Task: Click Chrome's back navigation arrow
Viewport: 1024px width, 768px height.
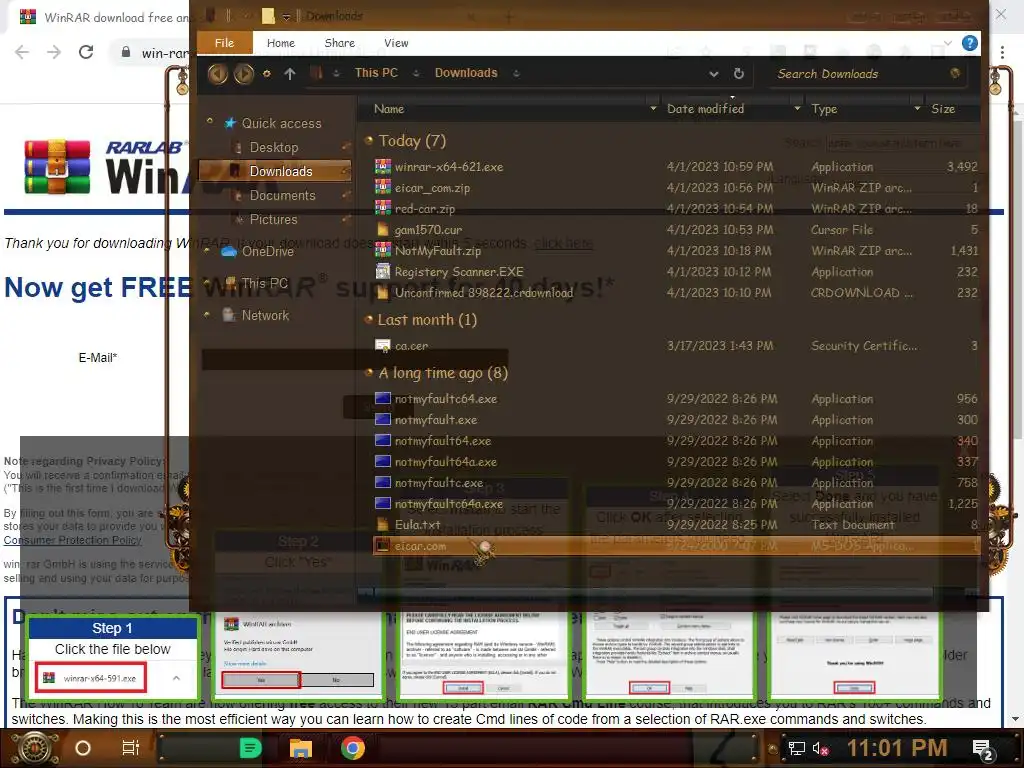Action: (x=22, y=52)
